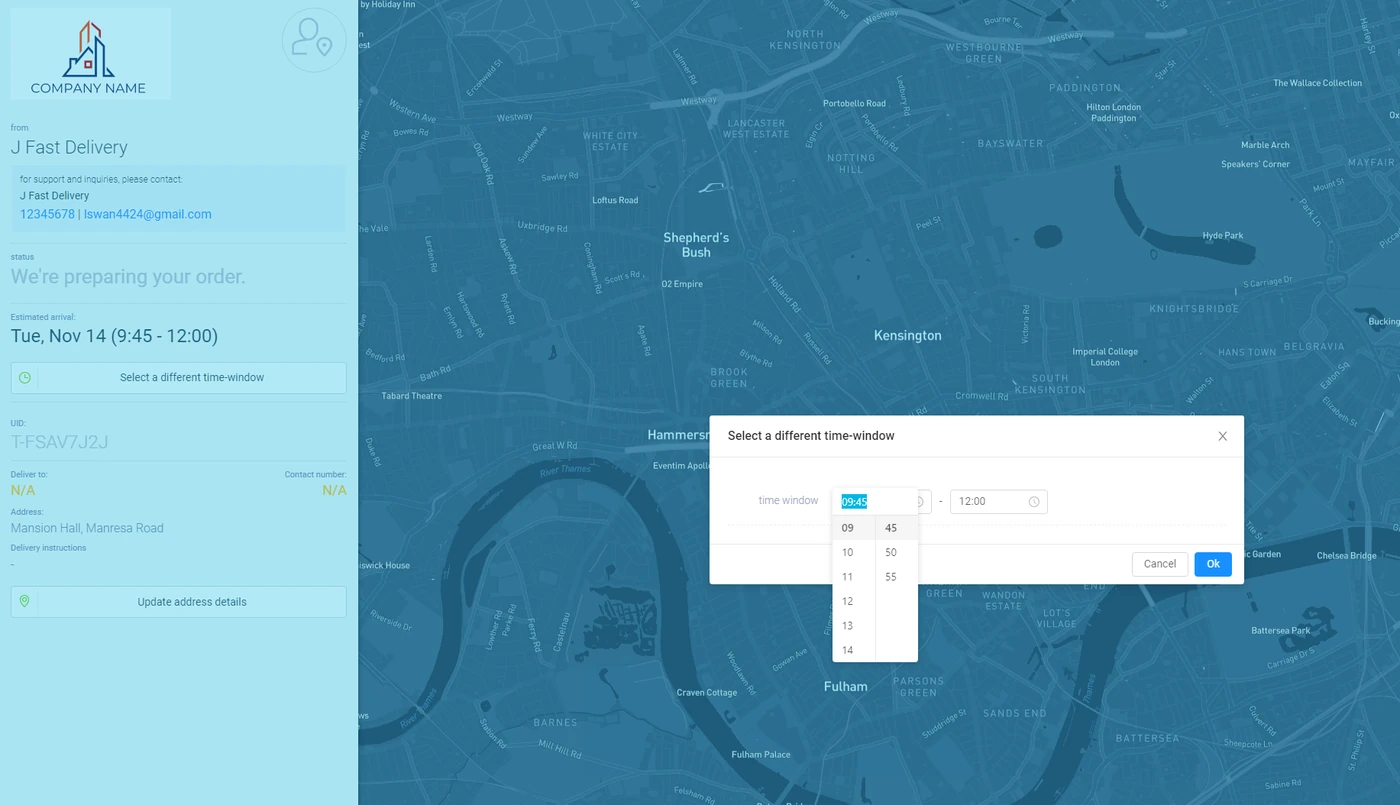The image size is (1400, 805).
Task: Click the clock icon beside time-window button
Action: tap(25, 378)
